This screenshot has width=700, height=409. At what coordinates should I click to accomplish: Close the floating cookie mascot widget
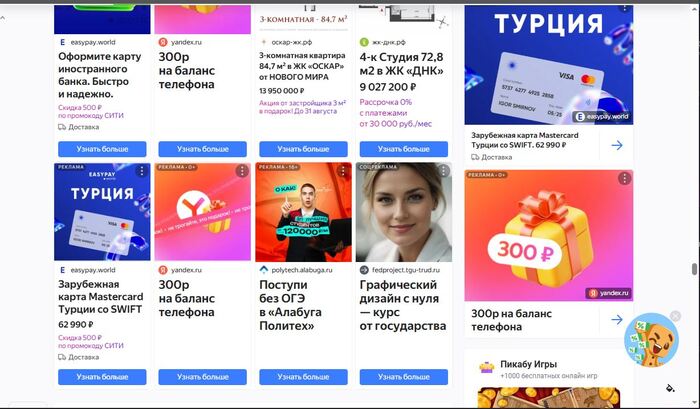click(x=675, y=316)
